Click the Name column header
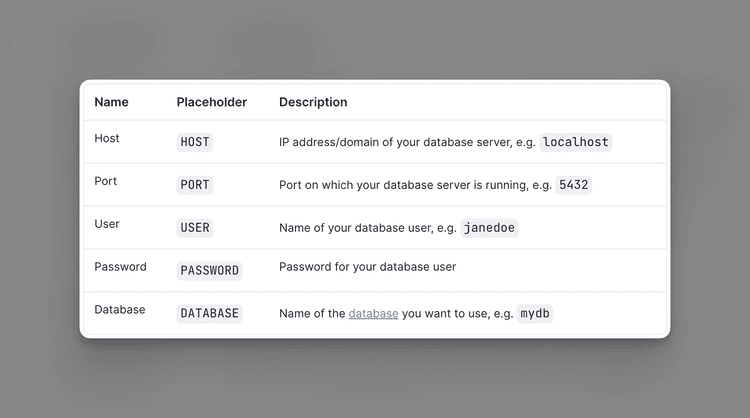 pyautogui.click(x=111, y=102)
